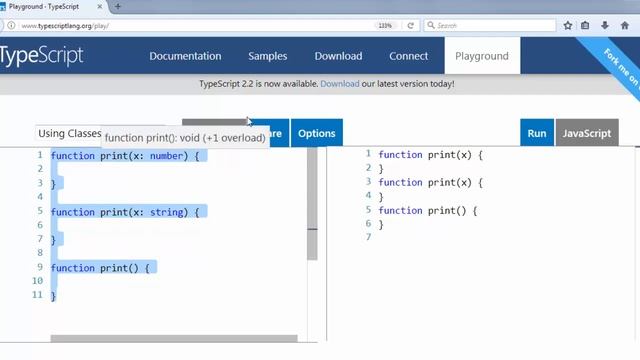Close the Playground - TypeScript browser tab
Screen dimensions: 640x360
click(x=100, y=7)
